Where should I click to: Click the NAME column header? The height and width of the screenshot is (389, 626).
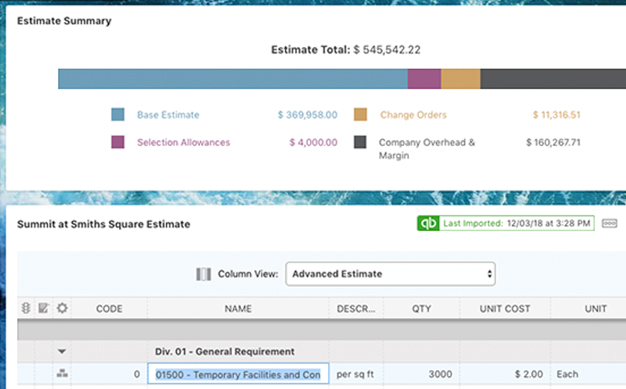(x=238, y=309)
